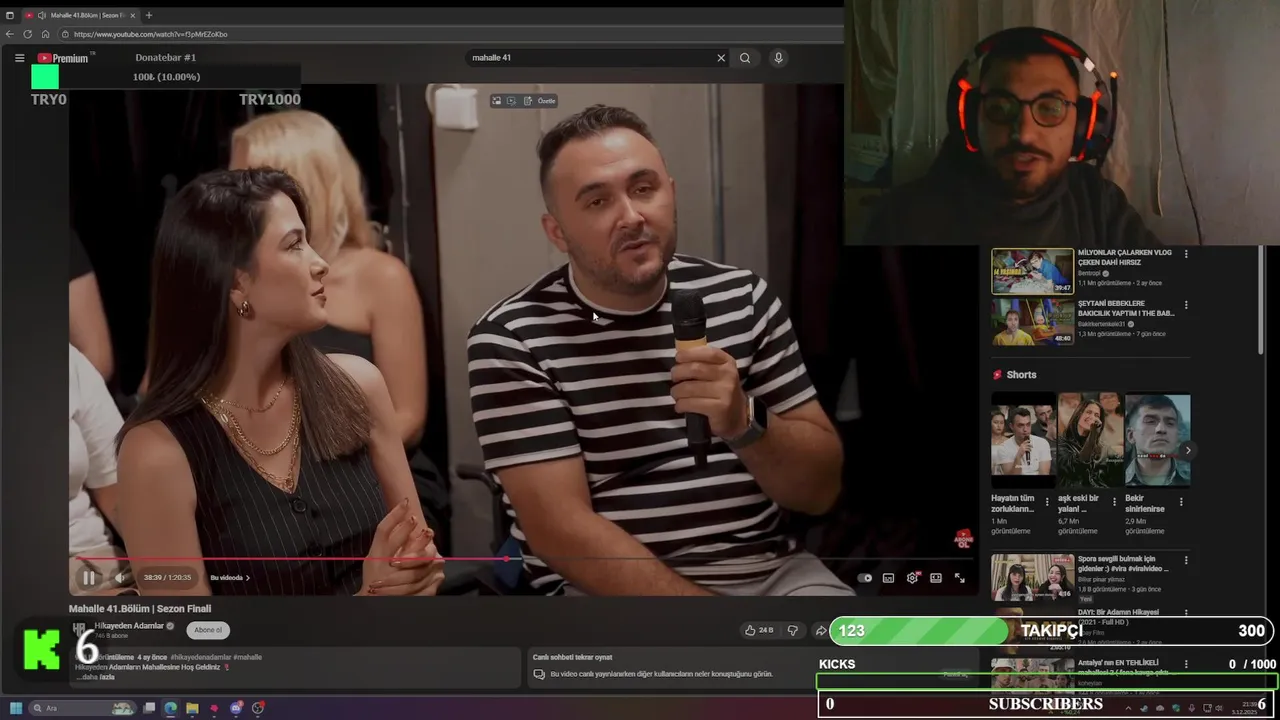Mute the tab via speaker icon

point(42,15)
